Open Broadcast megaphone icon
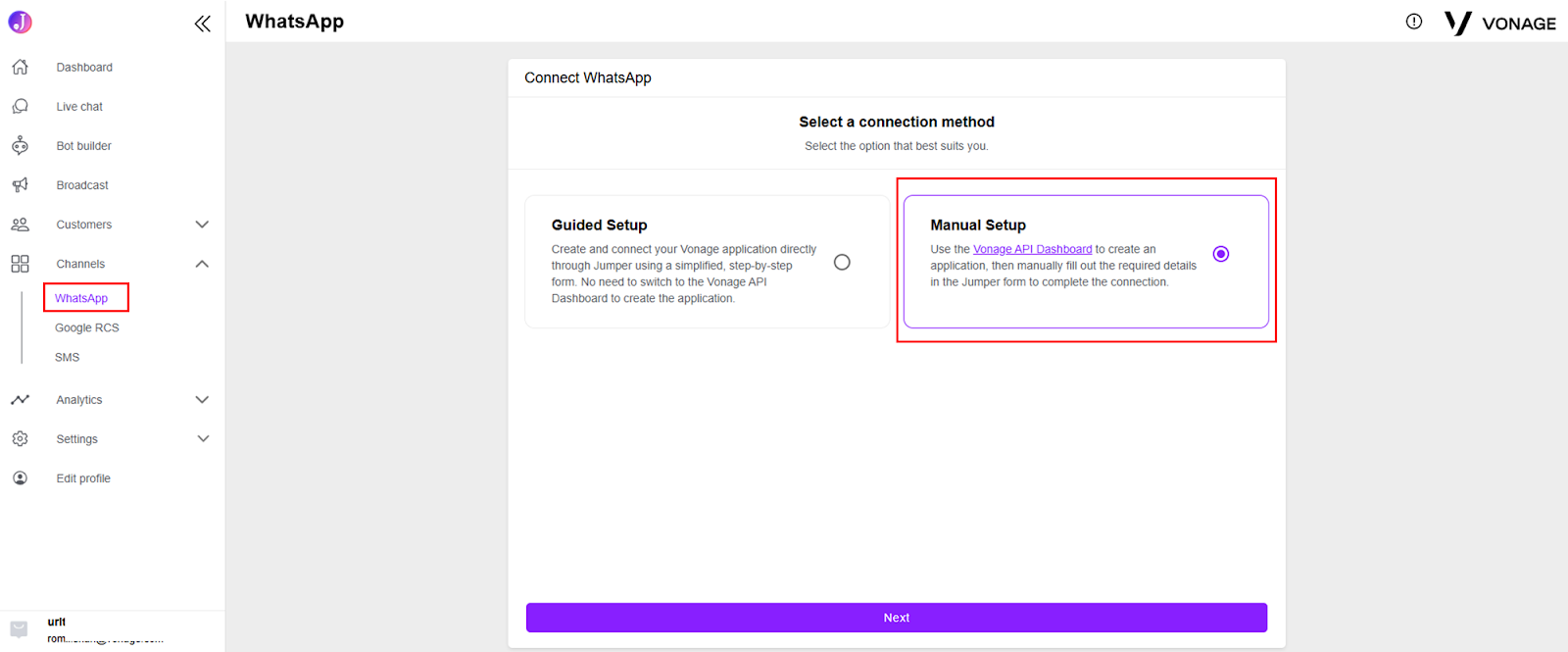The width and height of the screenshot is (1568, 652). point(20,184)
